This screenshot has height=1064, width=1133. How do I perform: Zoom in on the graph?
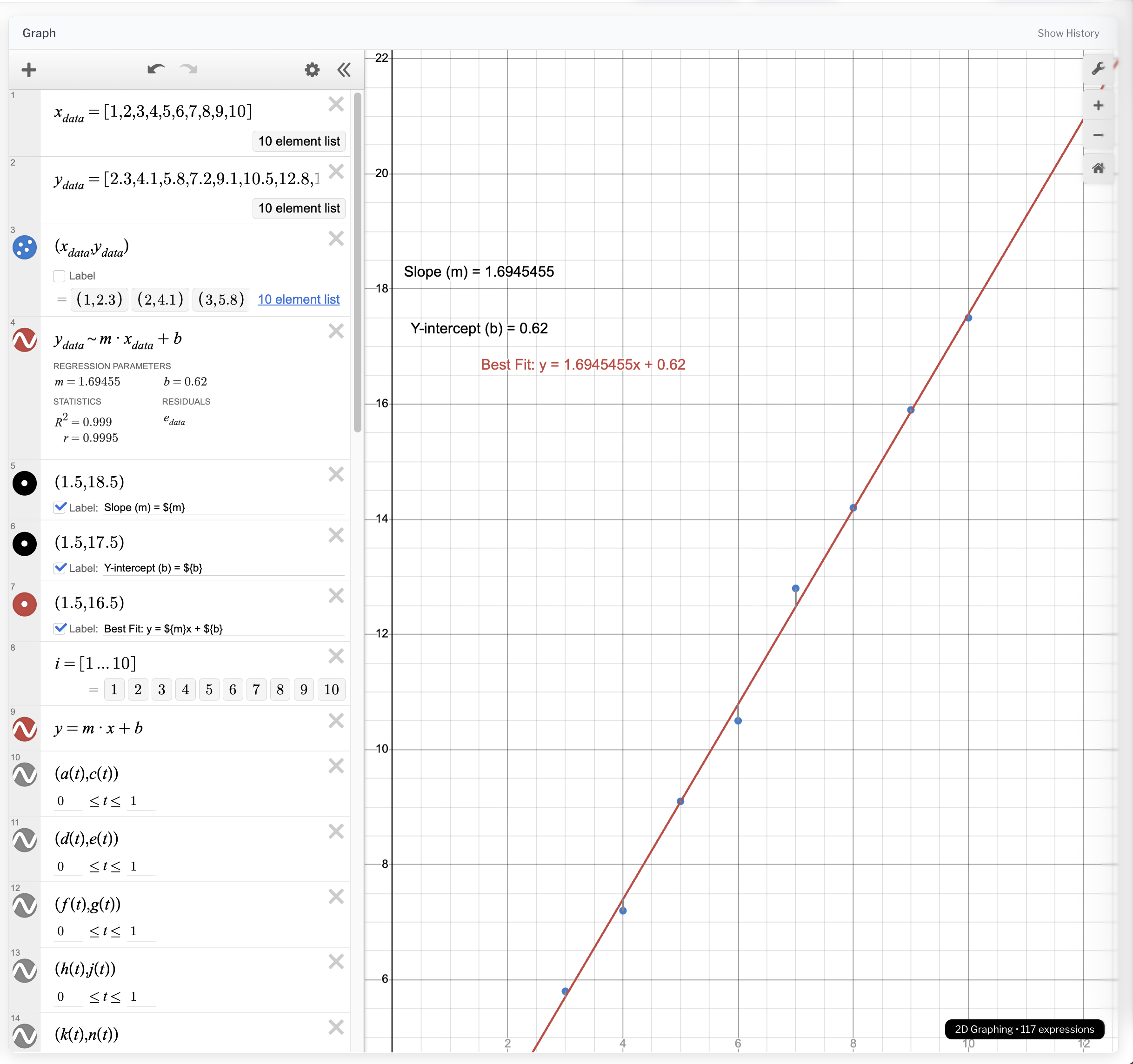point(1098,106)
